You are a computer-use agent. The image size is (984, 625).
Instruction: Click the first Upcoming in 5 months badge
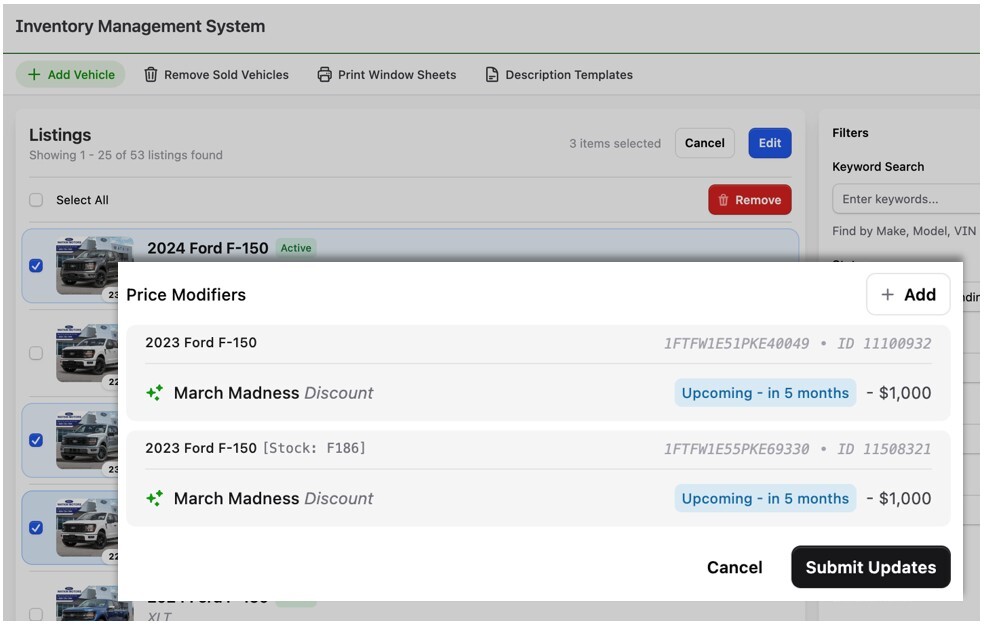(764, 393)
